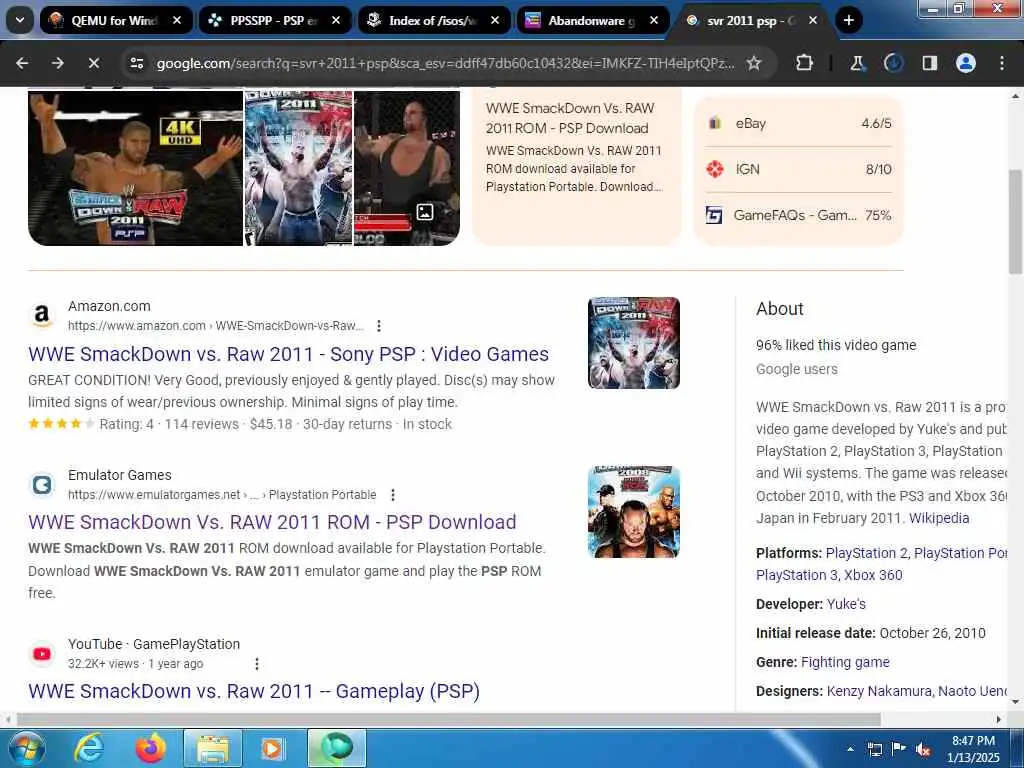Launch Internet Explorer from taskbar
This screenshot has height=768, width=1024.
pos(89,748)
